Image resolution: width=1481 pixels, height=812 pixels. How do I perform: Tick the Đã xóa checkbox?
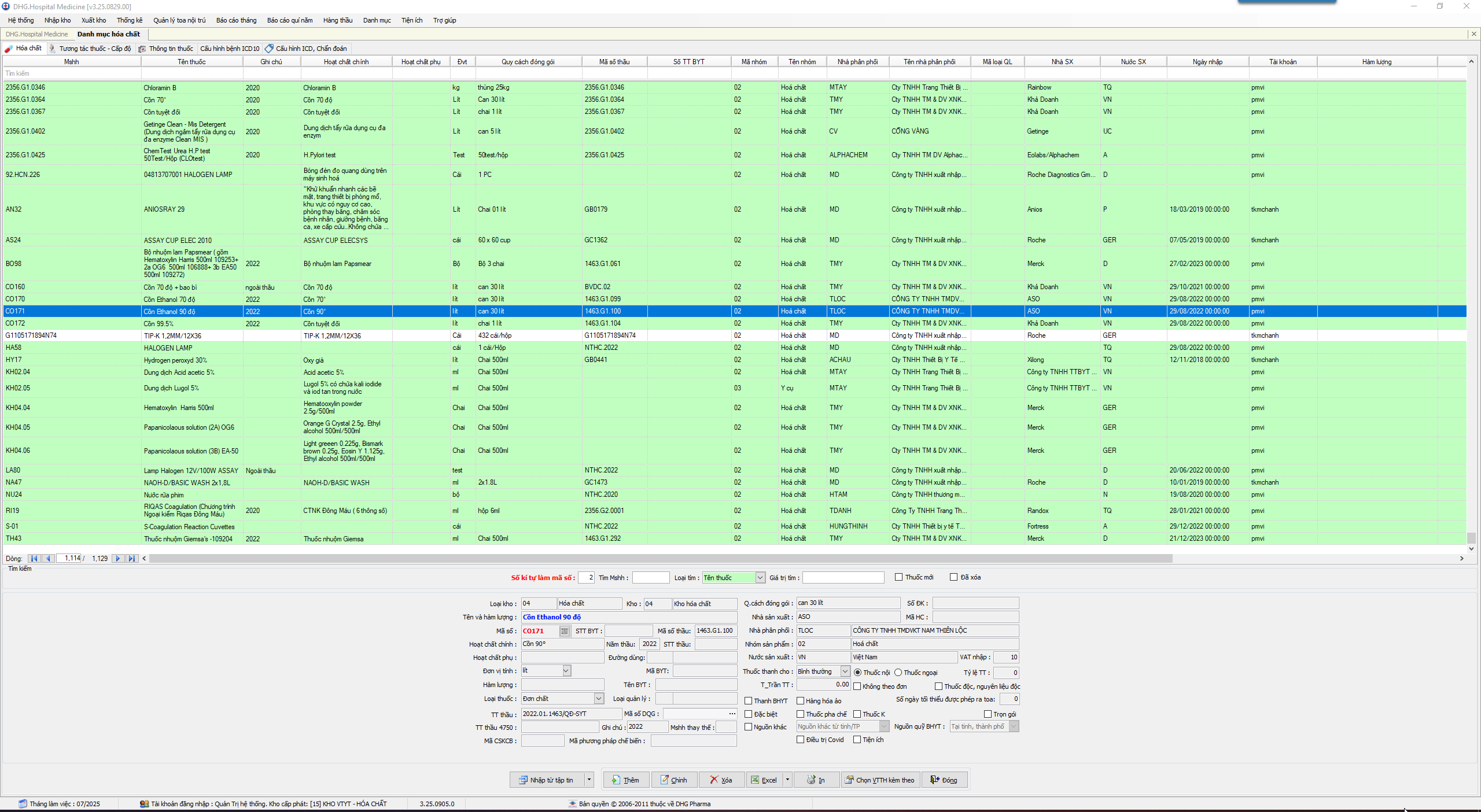pyautogui.click(x=953, y=577)
